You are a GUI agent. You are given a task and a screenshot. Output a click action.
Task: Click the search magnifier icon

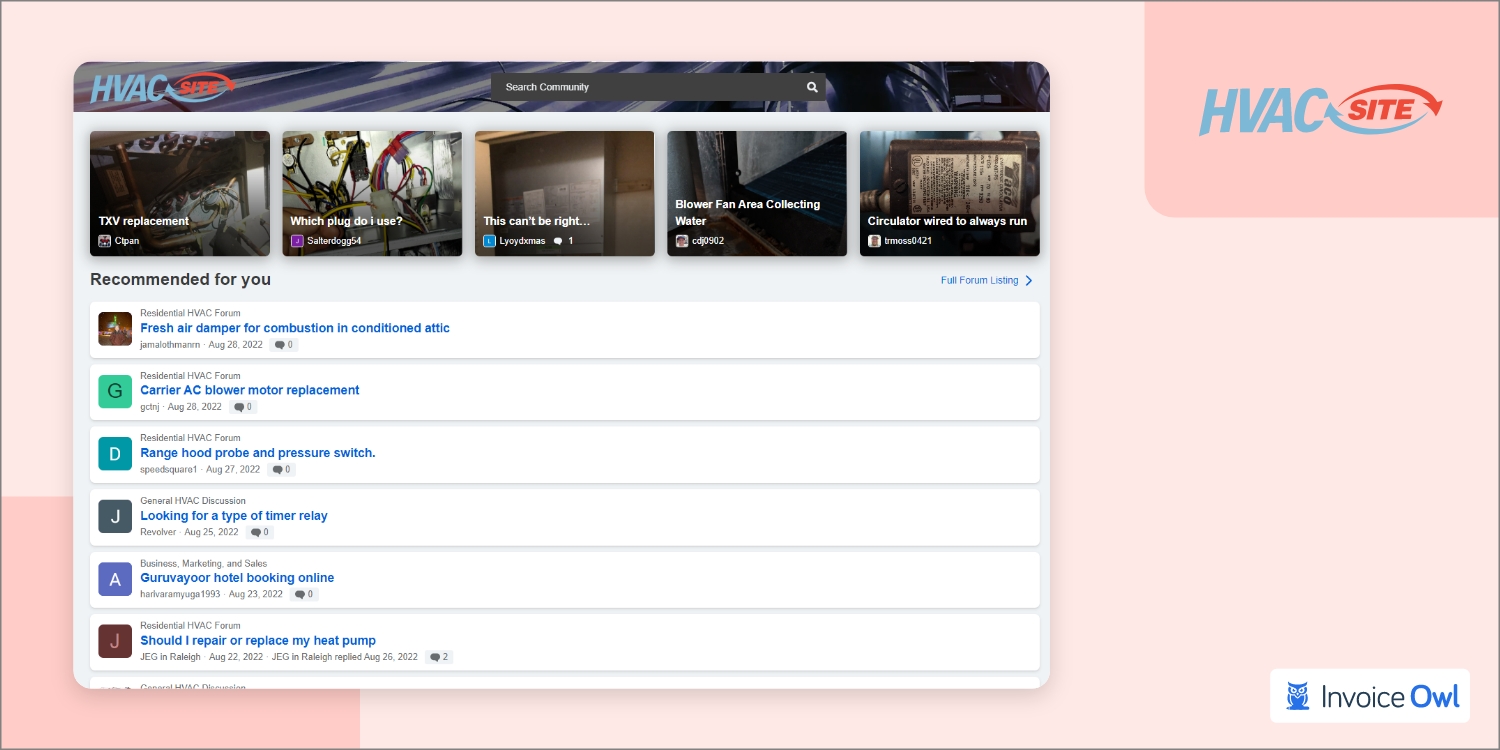(812, 87)
